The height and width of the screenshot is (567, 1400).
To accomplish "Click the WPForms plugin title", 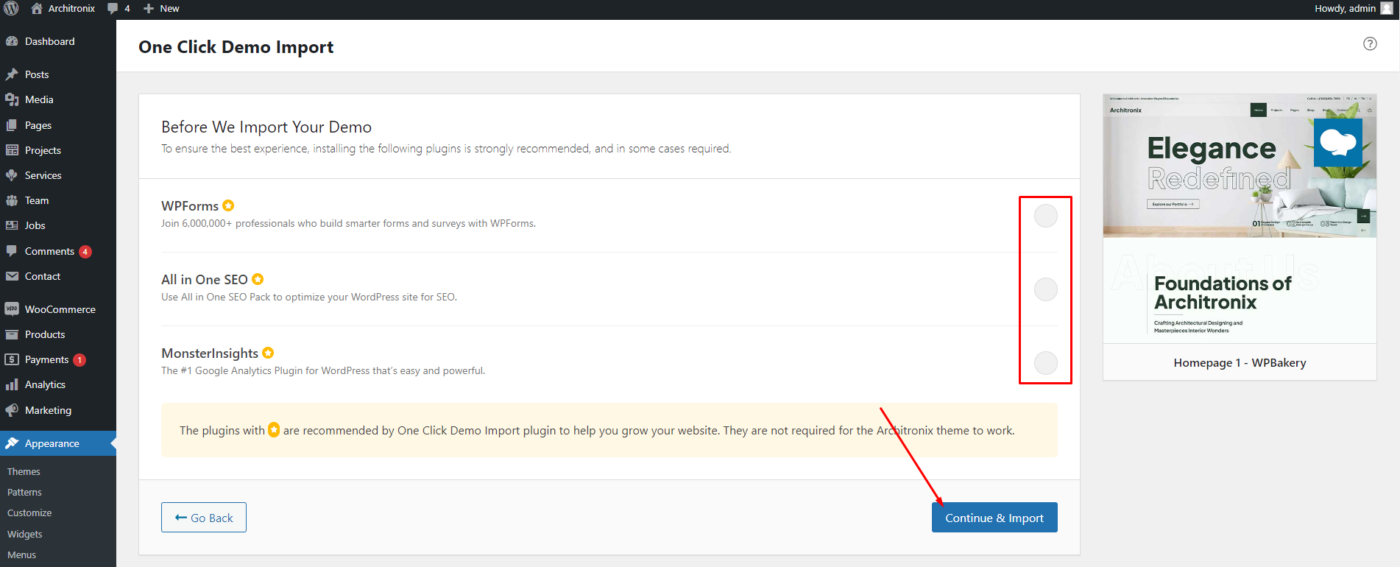I will click(190, 206).
